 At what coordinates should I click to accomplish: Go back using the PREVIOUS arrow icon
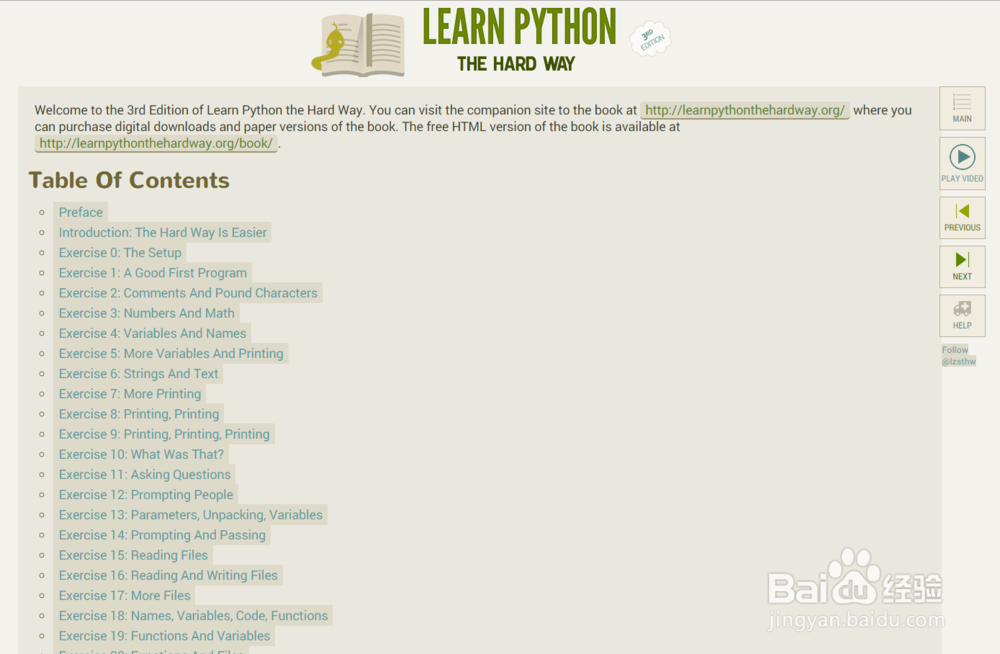click(961, 217)
